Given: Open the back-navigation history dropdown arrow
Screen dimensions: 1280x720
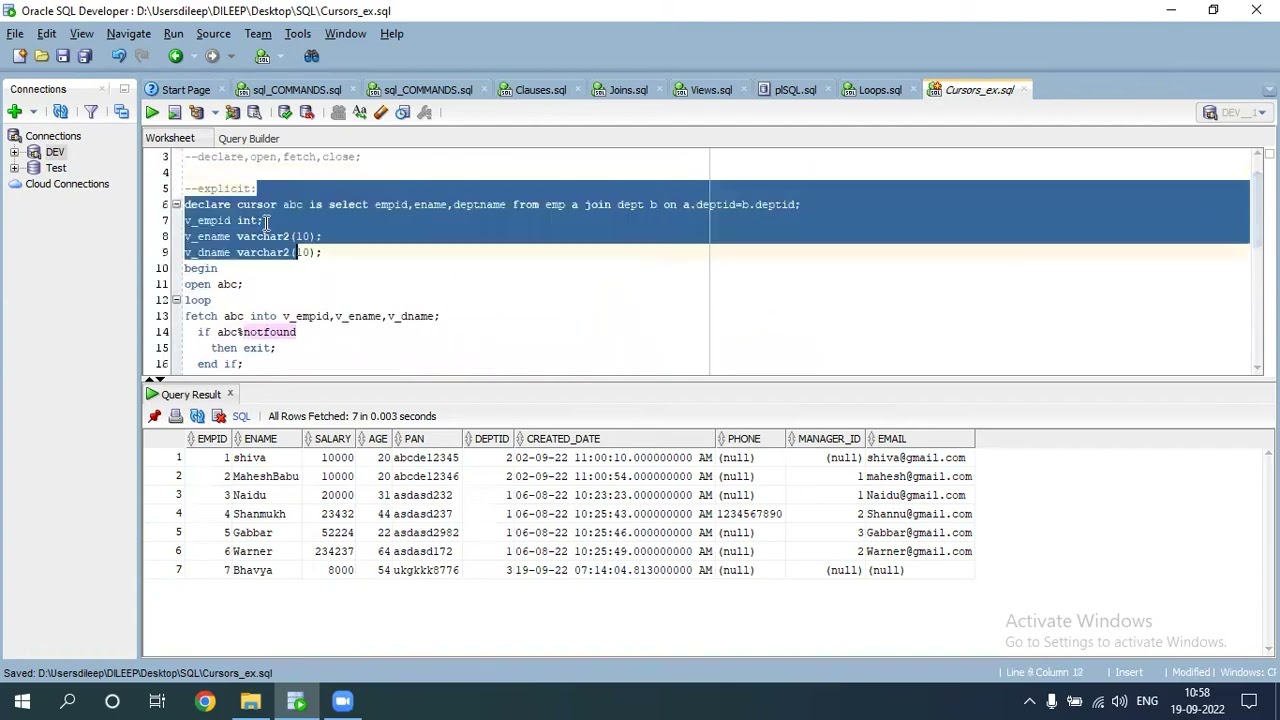Looking at the screenshot, I should [192, 56].
